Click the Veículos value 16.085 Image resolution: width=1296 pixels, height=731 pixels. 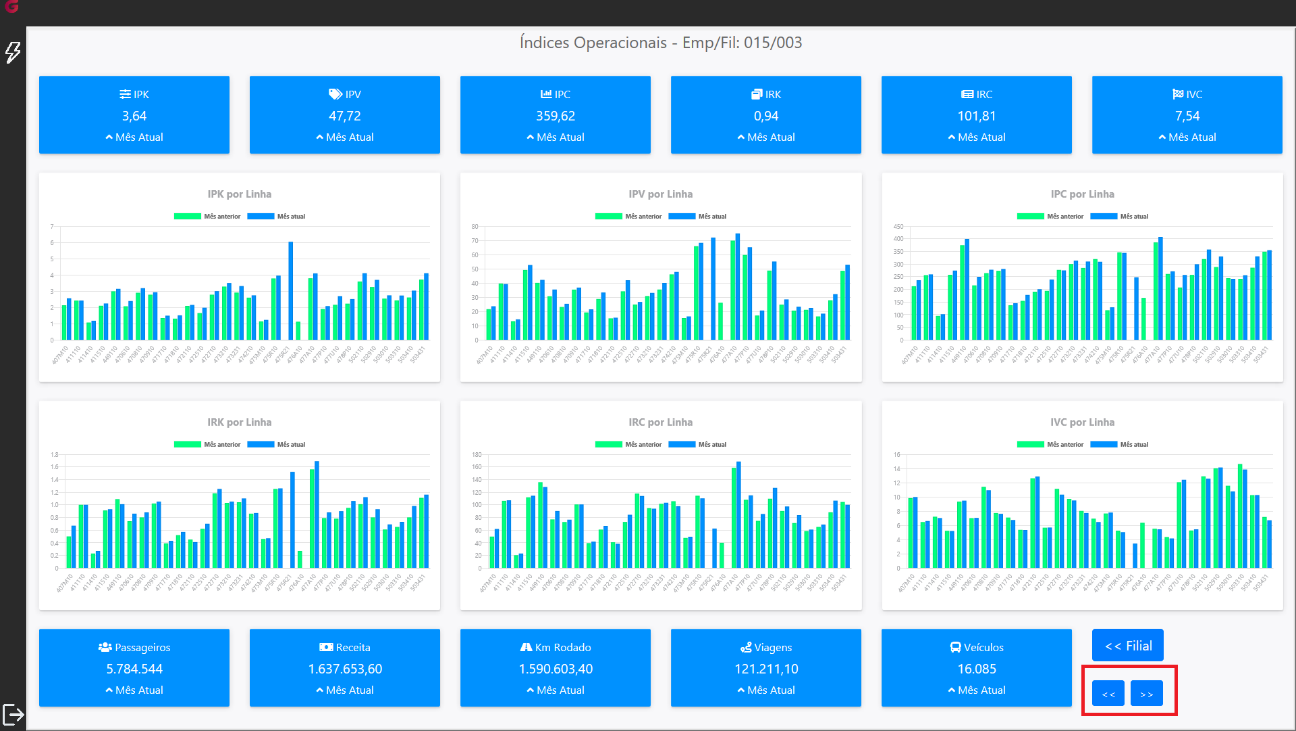[x=976, y=669]
